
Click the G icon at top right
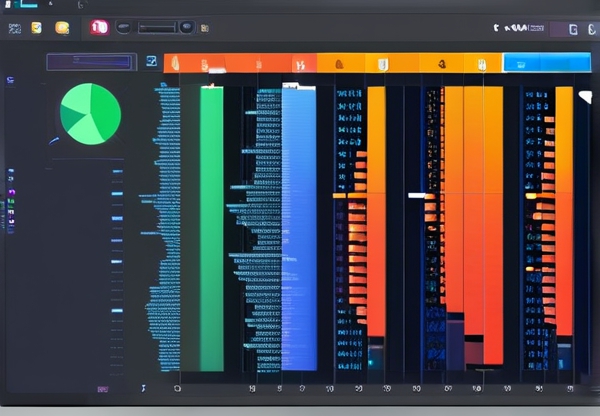pyautogui.click(x=573, y=29)
